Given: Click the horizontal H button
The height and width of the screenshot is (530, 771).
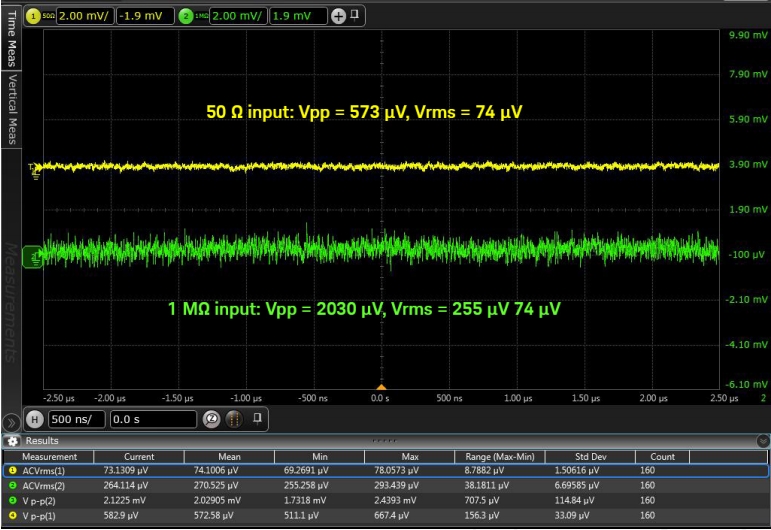Looking at the screenshot, I should click(36, 418).
